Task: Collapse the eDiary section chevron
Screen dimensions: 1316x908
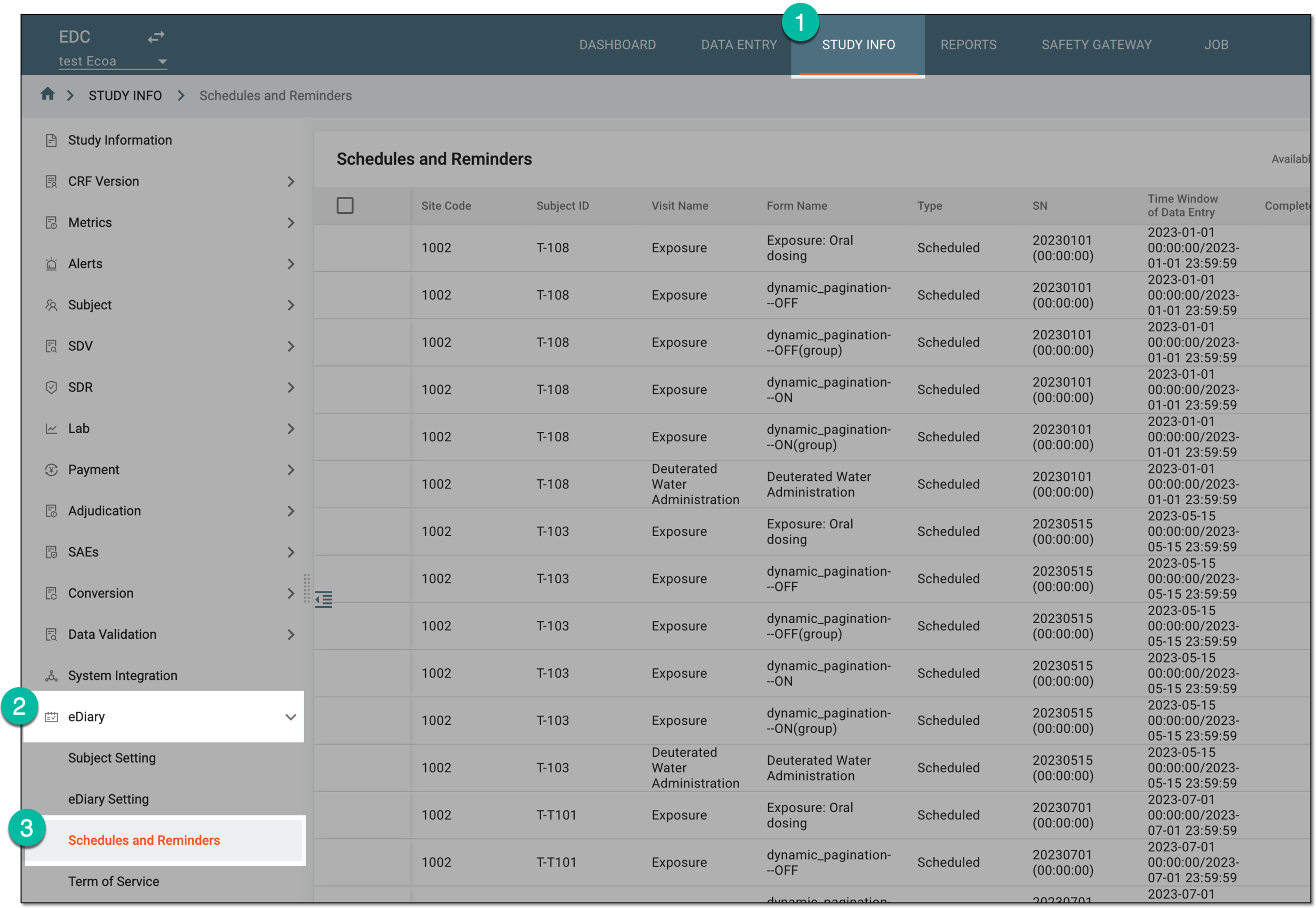Action: 291,717
